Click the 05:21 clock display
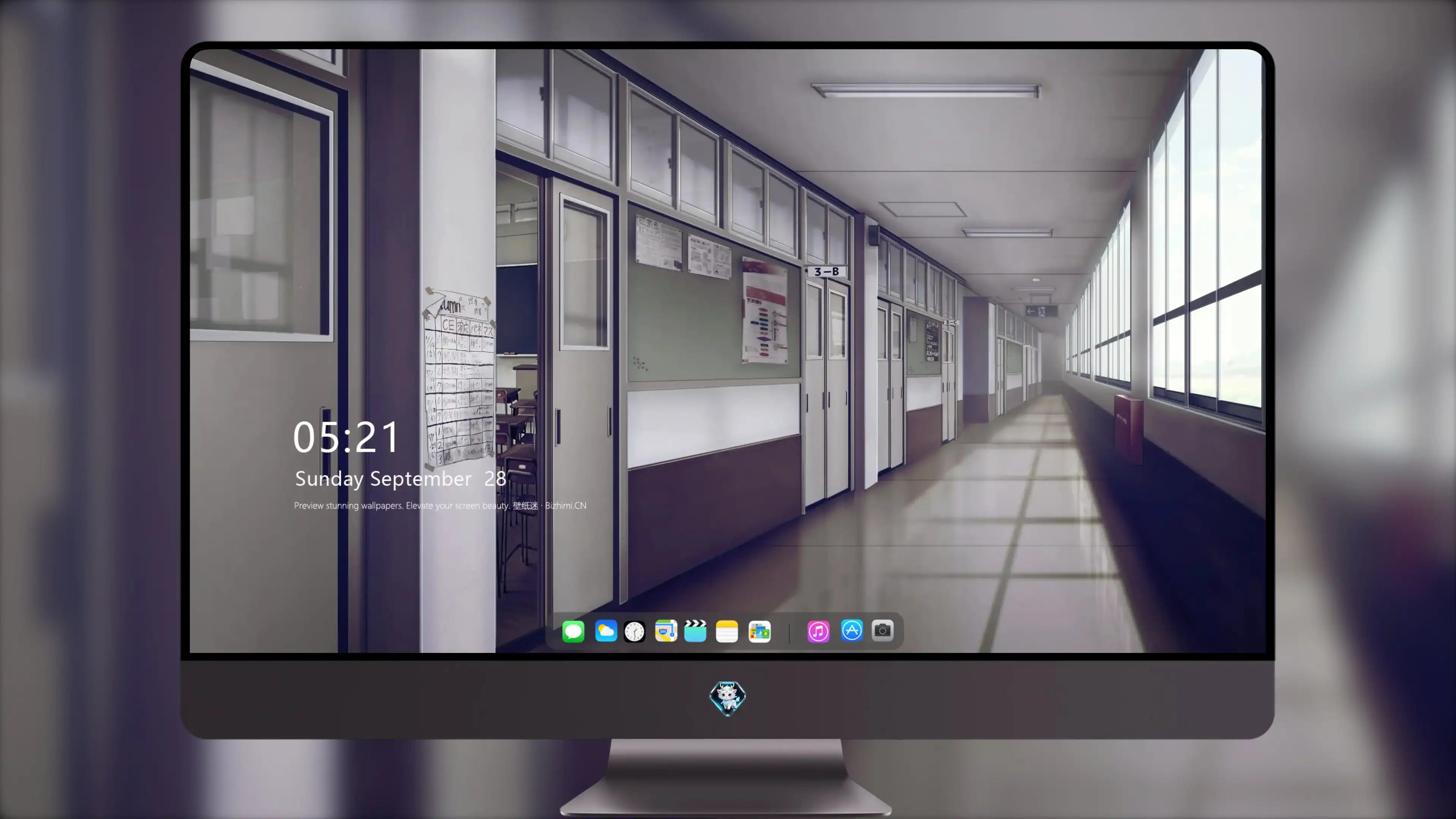 pos(346,438)
